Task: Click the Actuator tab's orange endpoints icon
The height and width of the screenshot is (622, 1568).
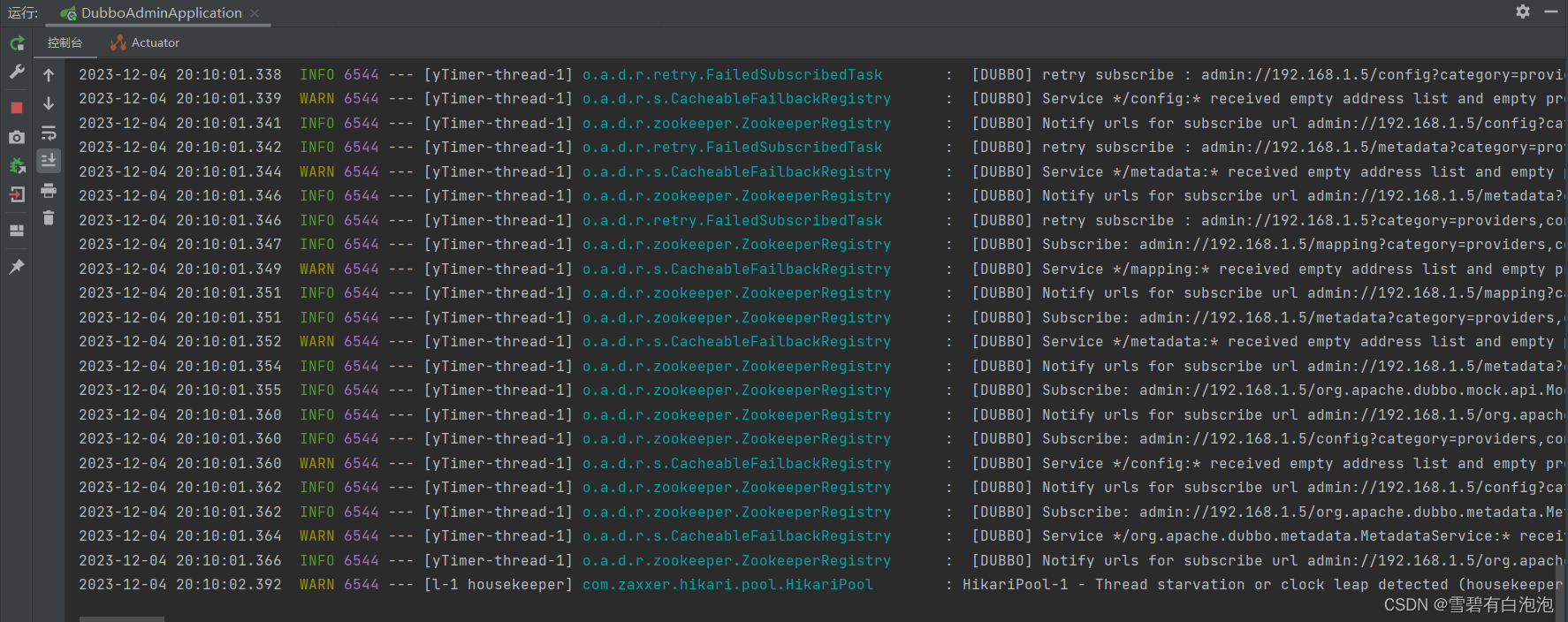Action: (x=118, y=42)
